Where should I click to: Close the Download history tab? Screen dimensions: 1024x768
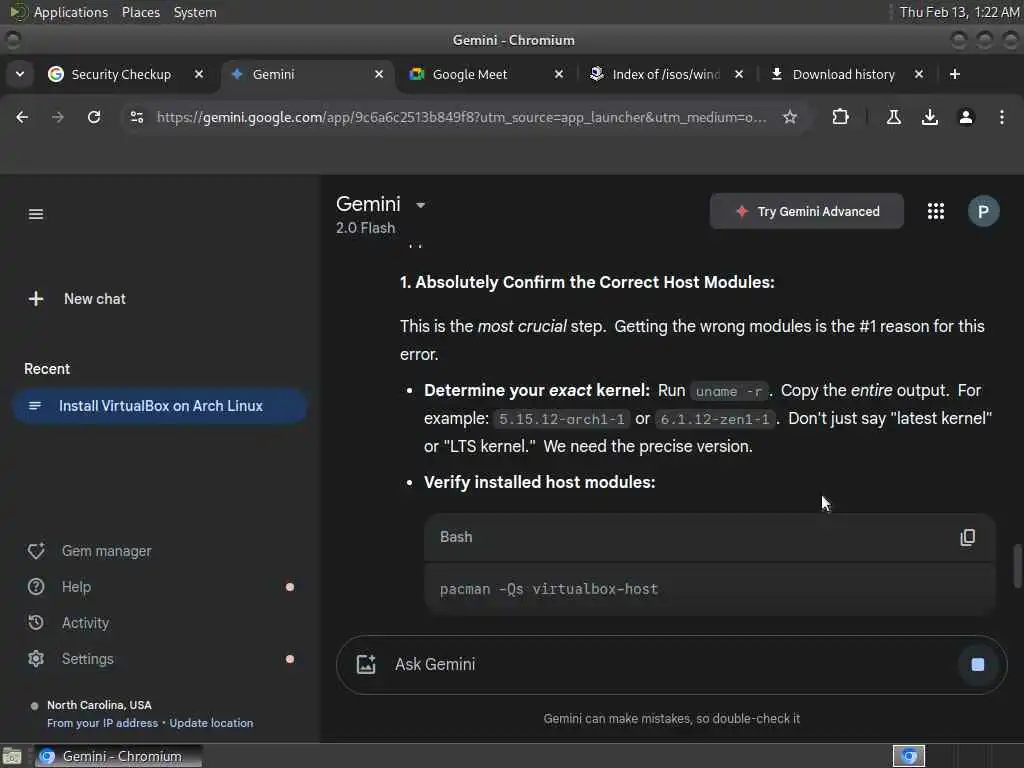pos(918,74)
